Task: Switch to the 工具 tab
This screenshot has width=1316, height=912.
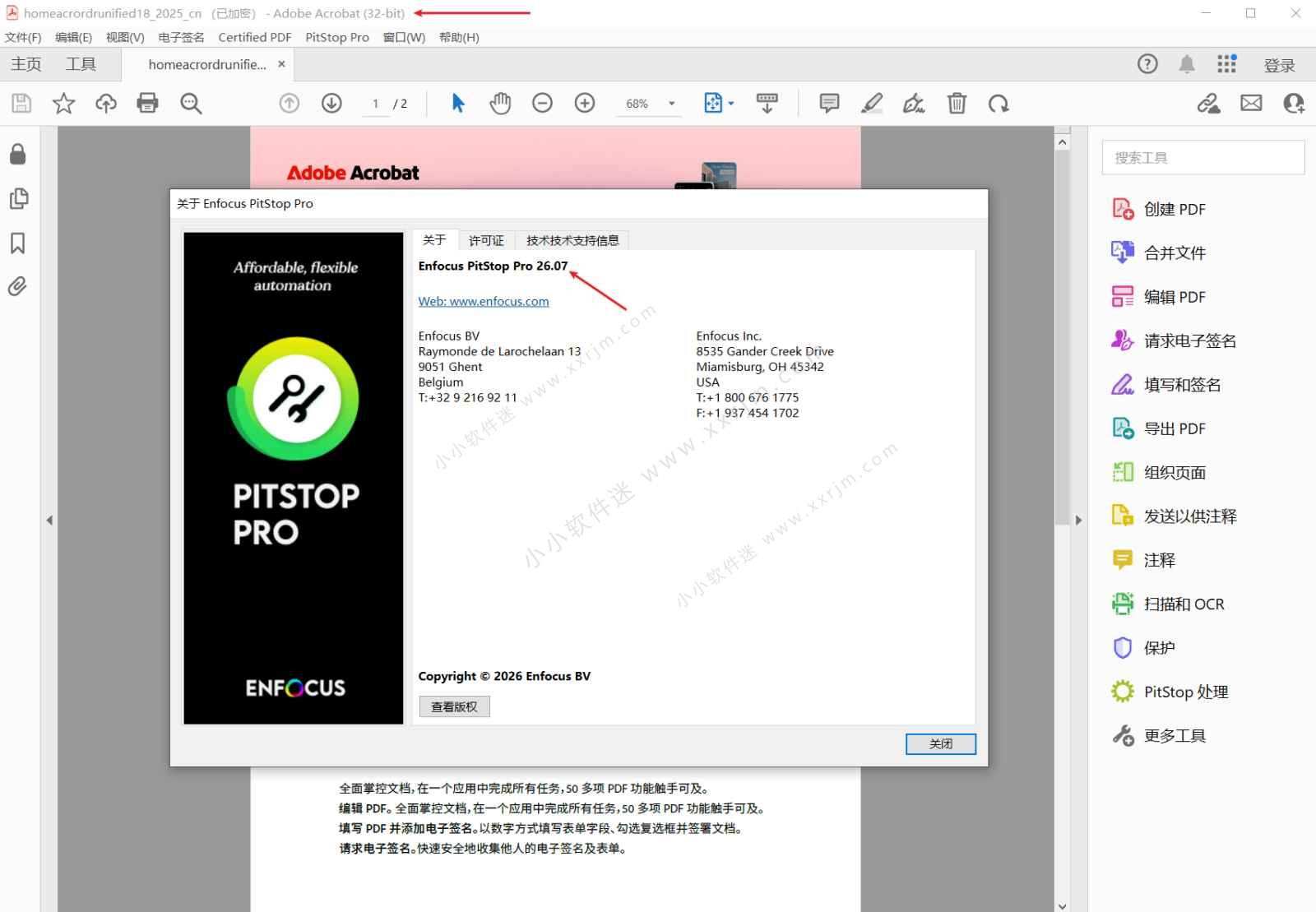Action: click(x=81, y=64)
